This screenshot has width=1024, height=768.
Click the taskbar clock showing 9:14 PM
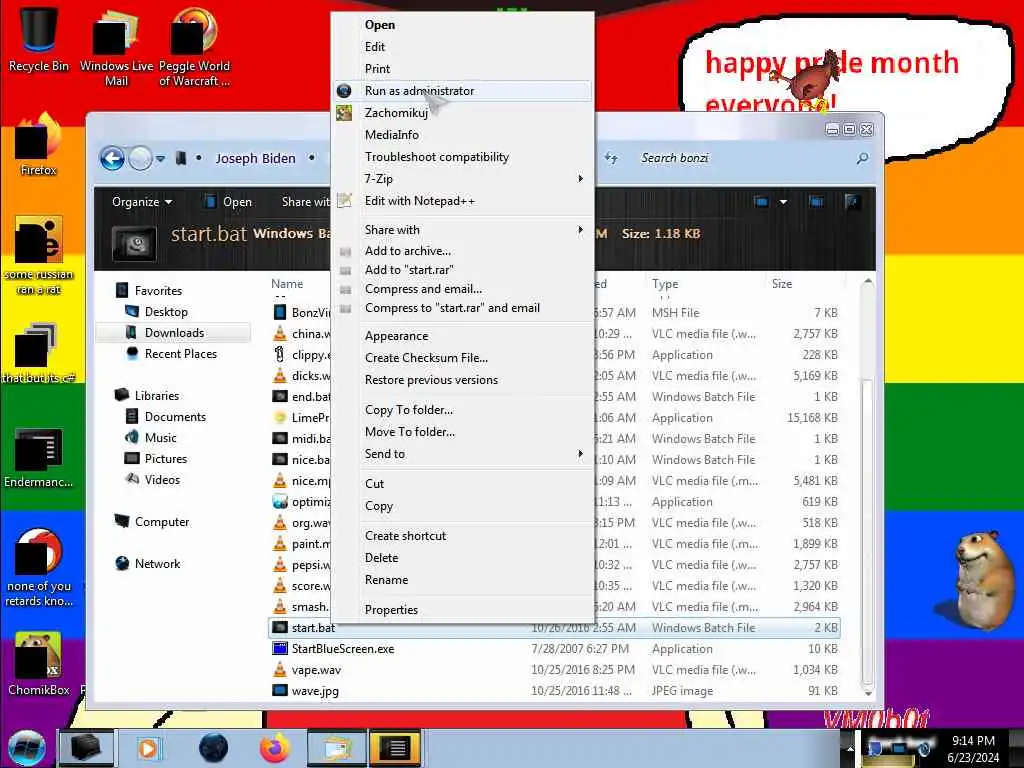pyautogui.click(x=973, y=748)
